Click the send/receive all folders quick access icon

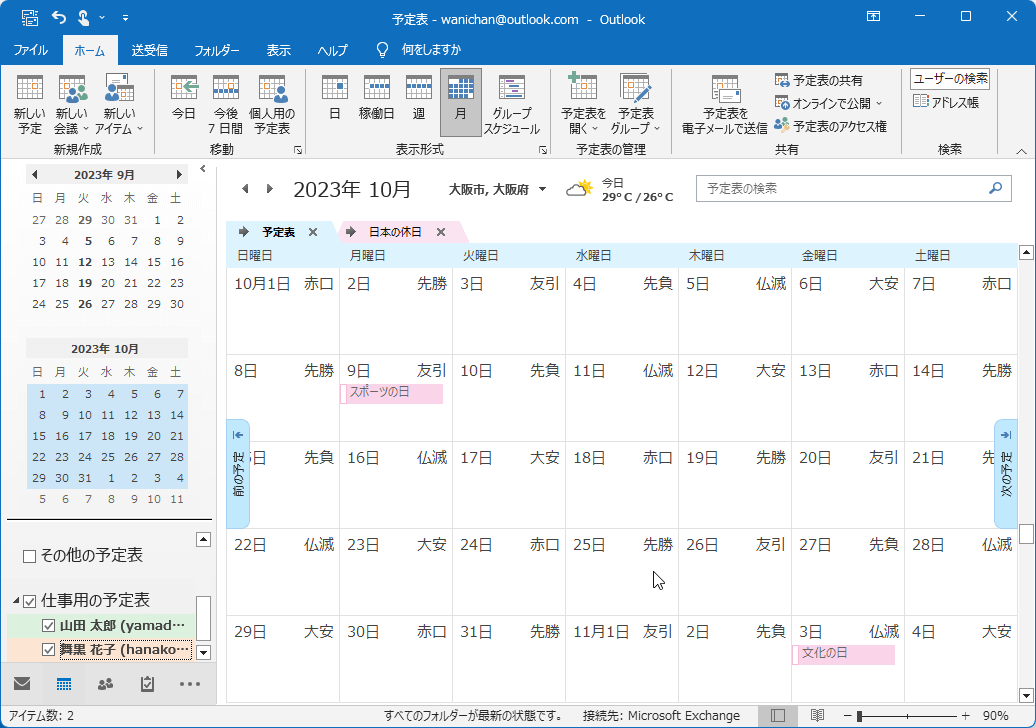30,18
